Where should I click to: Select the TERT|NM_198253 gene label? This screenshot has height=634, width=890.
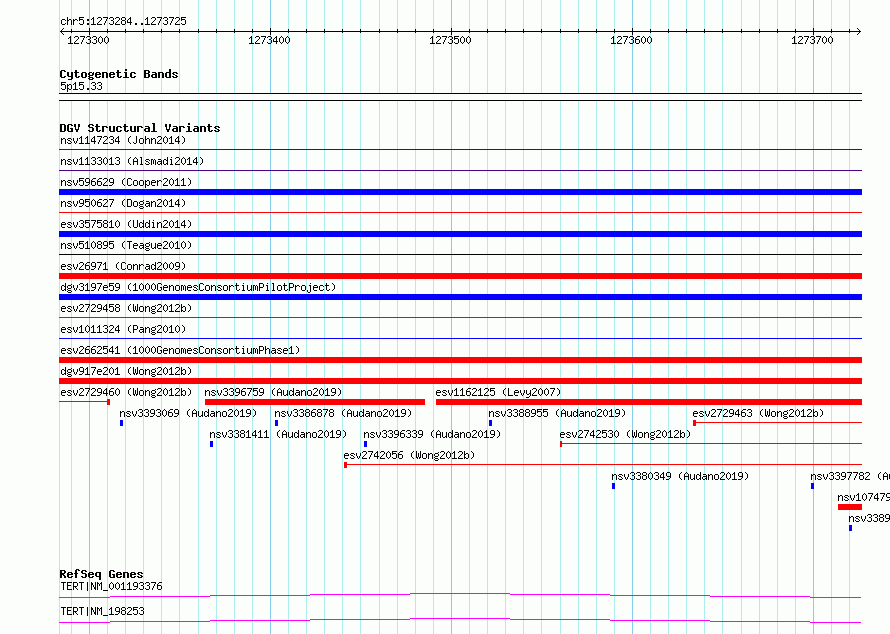(x=102, y=611)
